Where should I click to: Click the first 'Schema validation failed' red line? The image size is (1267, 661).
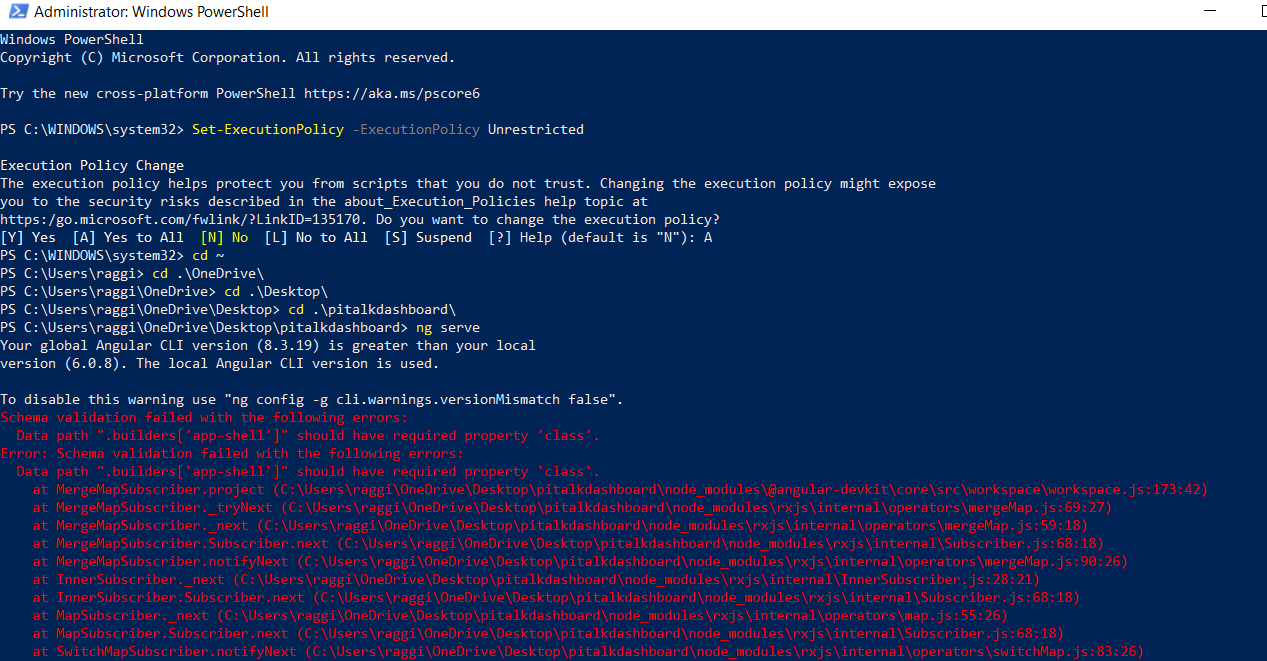click(204, 417)
